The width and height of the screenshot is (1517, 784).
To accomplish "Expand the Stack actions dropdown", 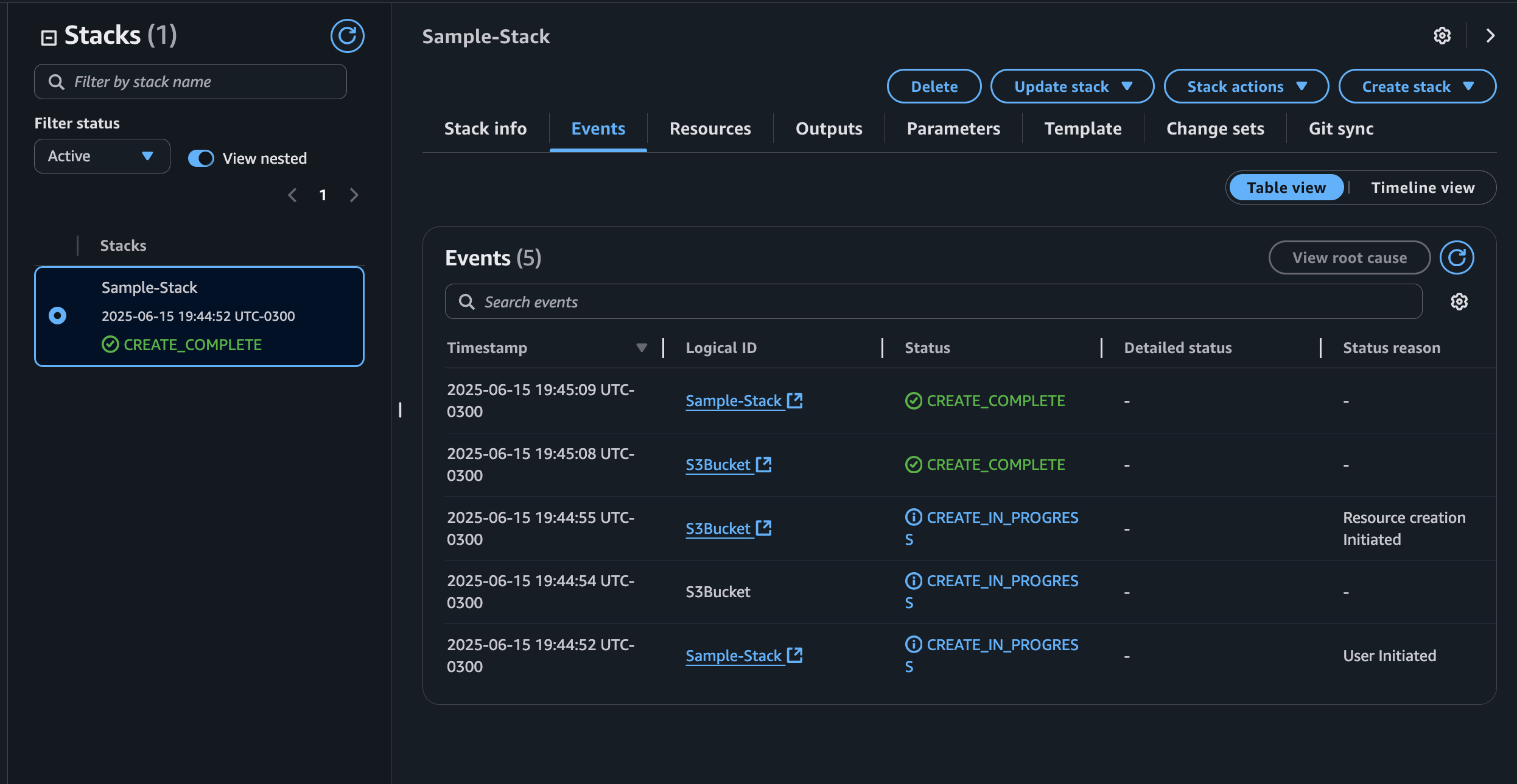I will (1245, 86).
